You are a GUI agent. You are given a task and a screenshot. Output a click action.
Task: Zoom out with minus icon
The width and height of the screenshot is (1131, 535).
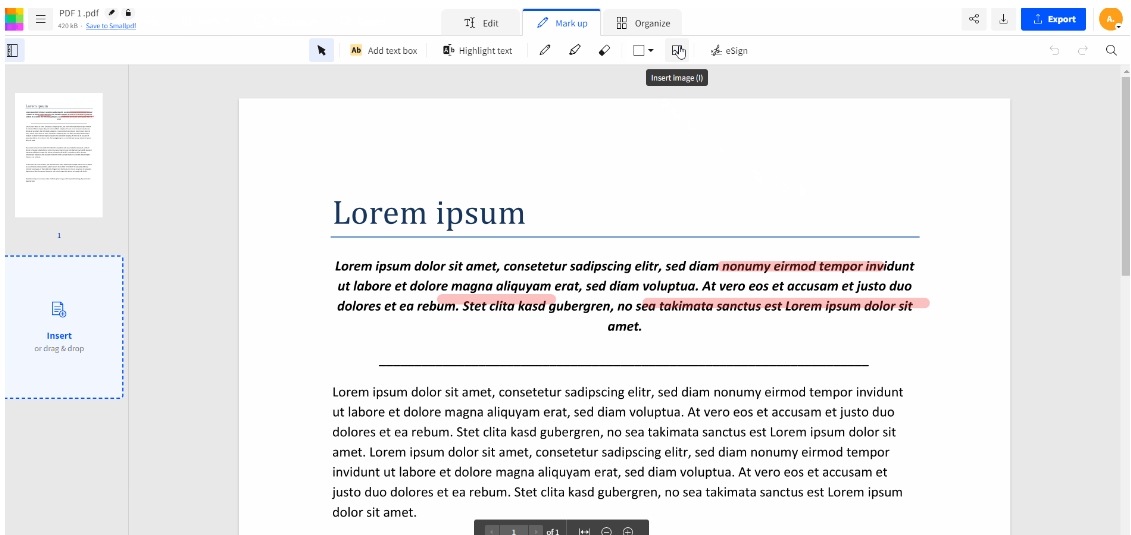[x=607, y=531]
